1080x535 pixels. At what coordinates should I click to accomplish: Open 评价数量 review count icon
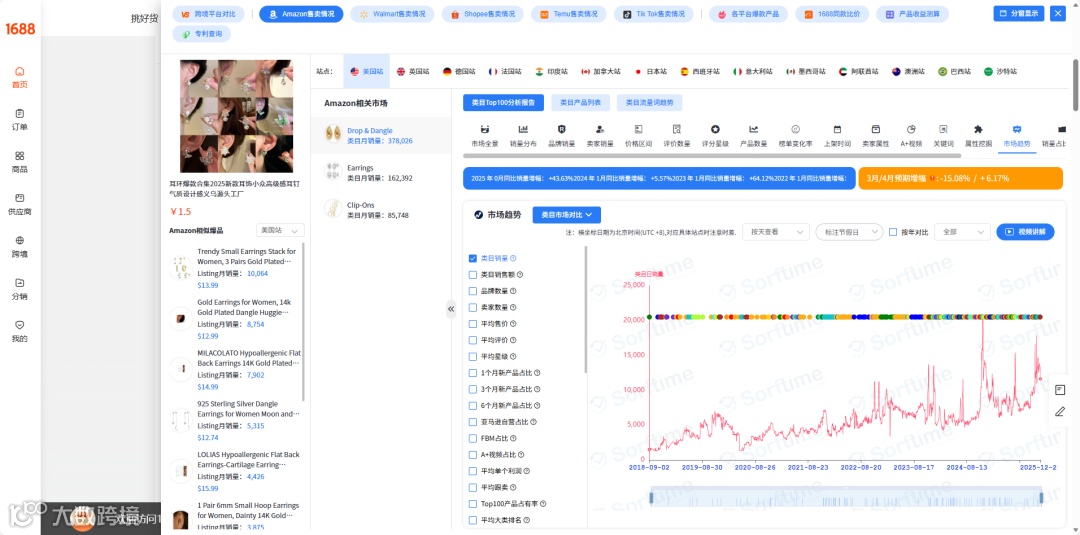coord(676,129)
